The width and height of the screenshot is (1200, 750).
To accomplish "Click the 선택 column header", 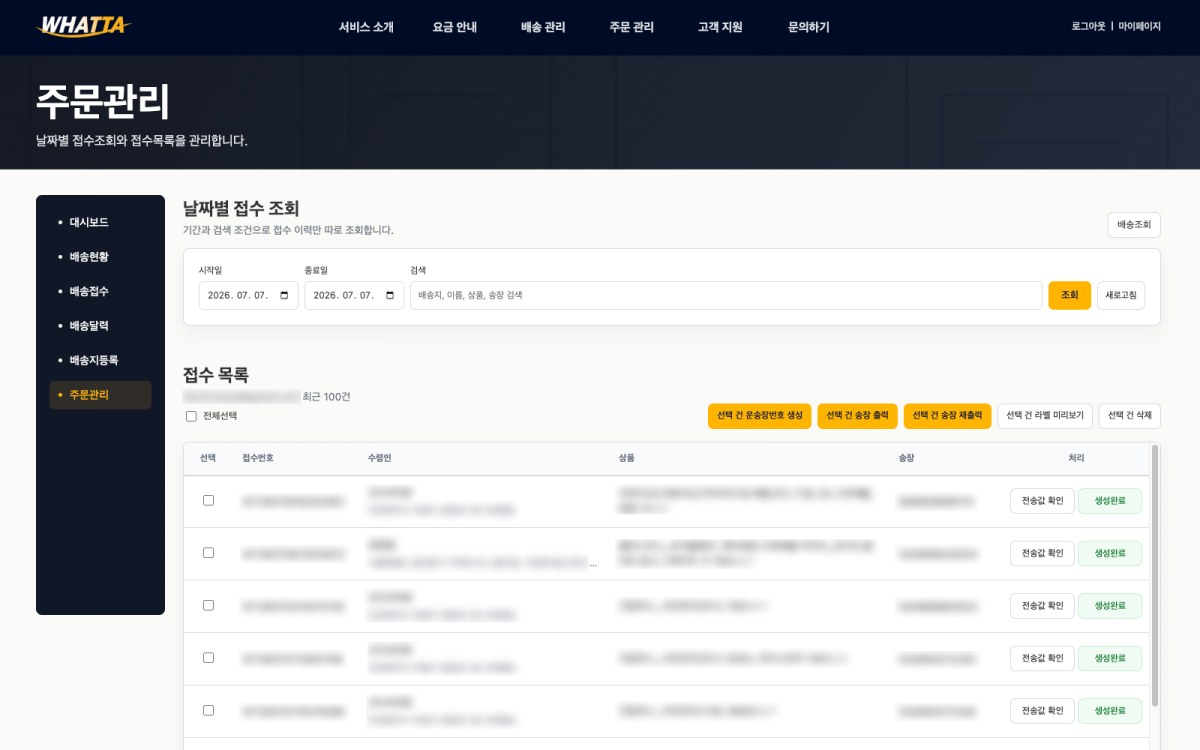I will [208, 458].
